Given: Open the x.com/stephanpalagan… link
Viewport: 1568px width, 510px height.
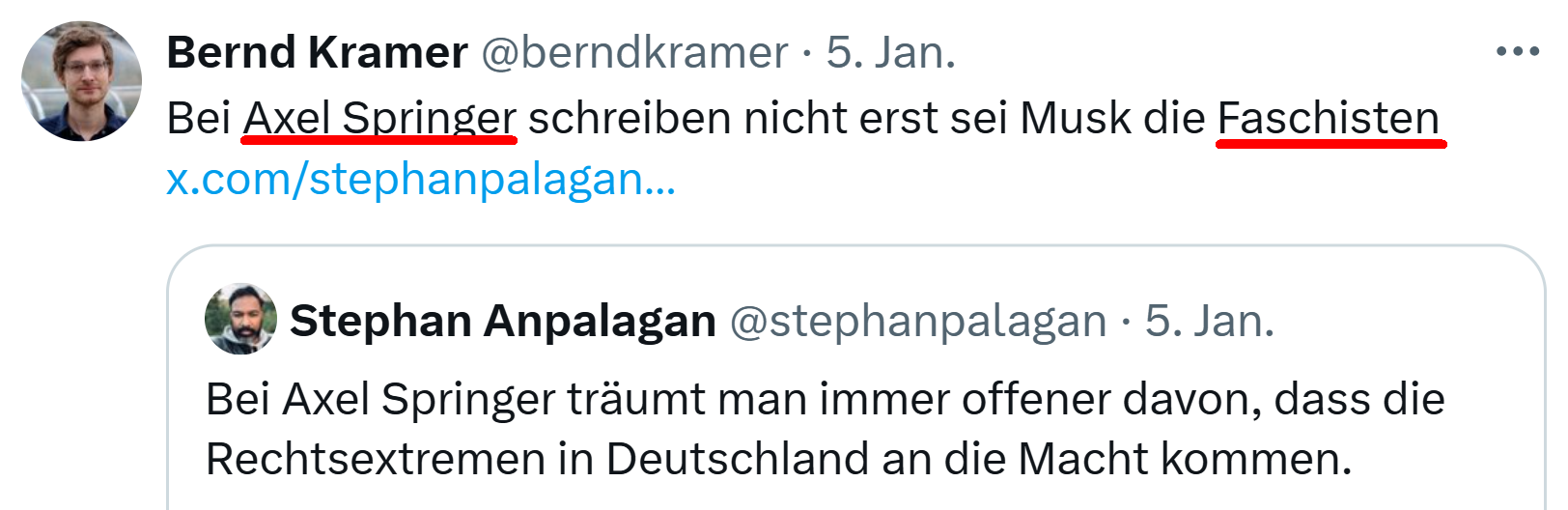Looking at the screenshot, I should tap(421, 180).
